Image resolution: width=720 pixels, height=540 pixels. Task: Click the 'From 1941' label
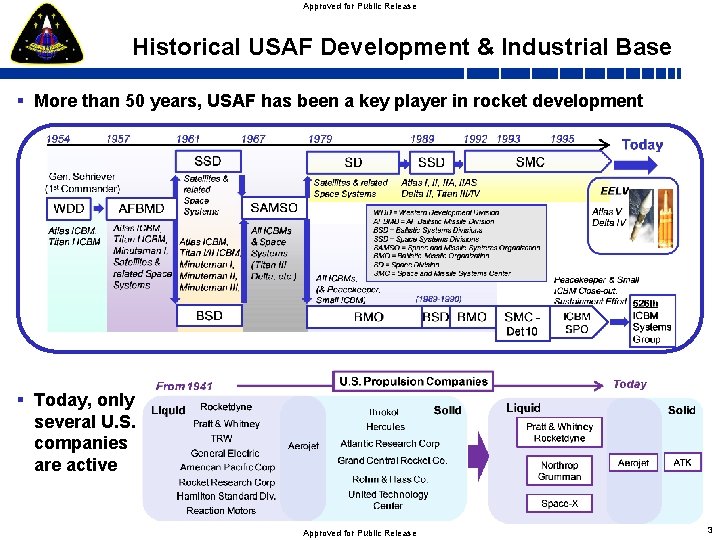click(x=184, y=386)
